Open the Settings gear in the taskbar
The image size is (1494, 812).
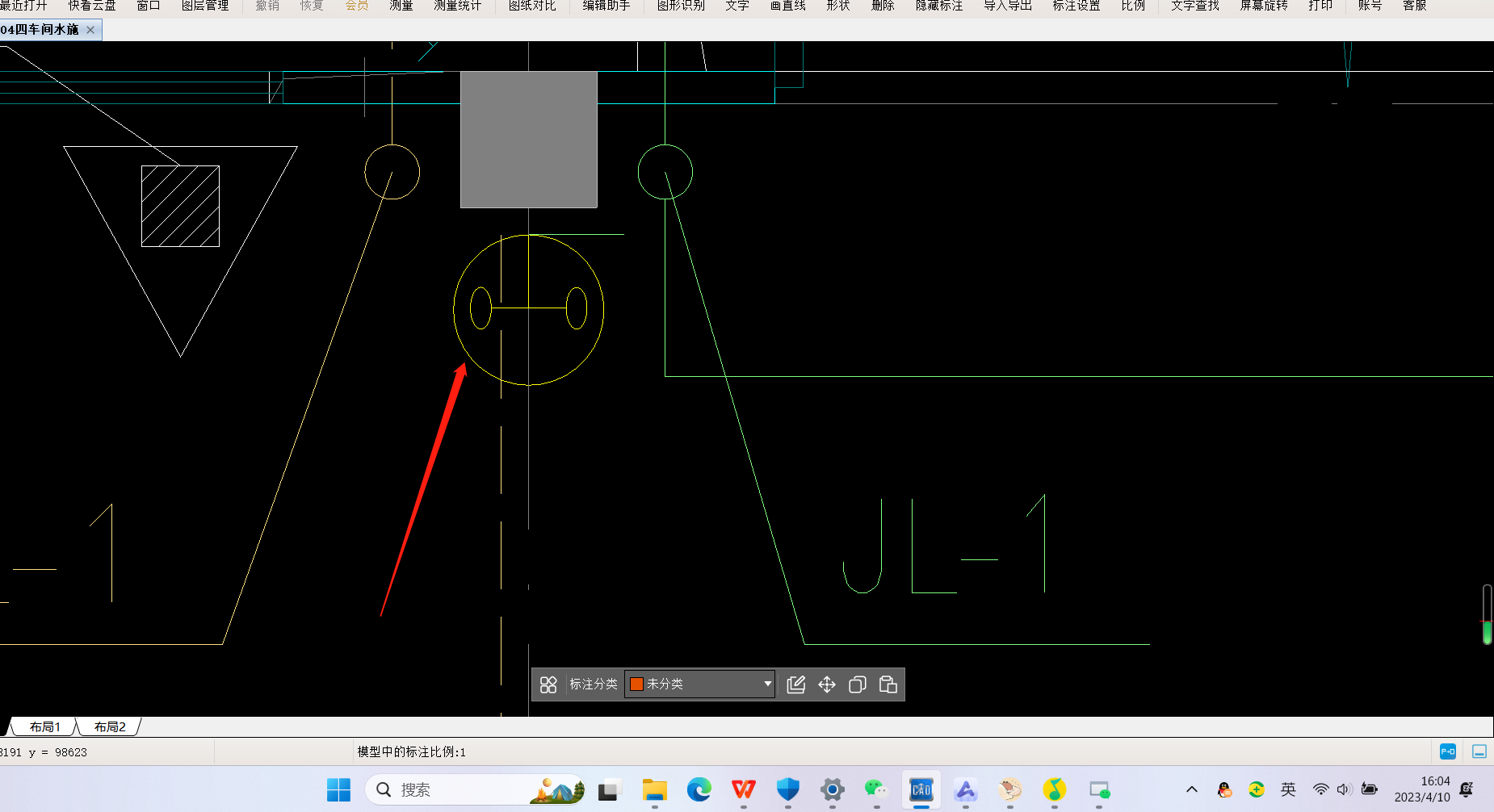833,789
